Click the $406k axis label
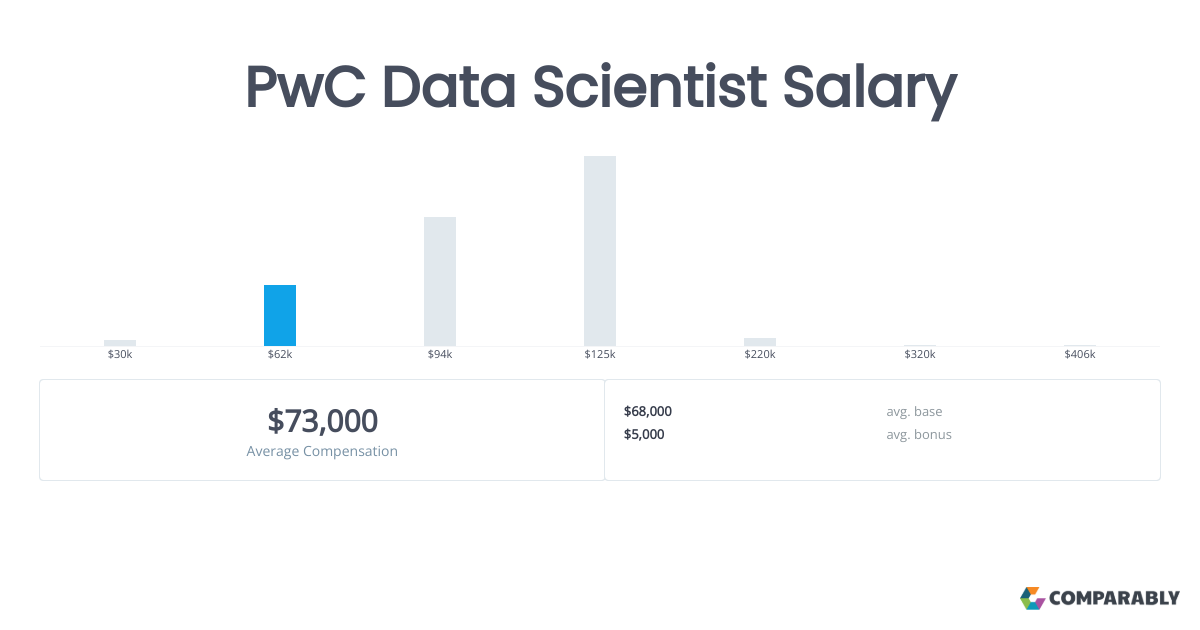This screenshot has width=1200, height=630. pyautogui.click(x=1080, y=355)
